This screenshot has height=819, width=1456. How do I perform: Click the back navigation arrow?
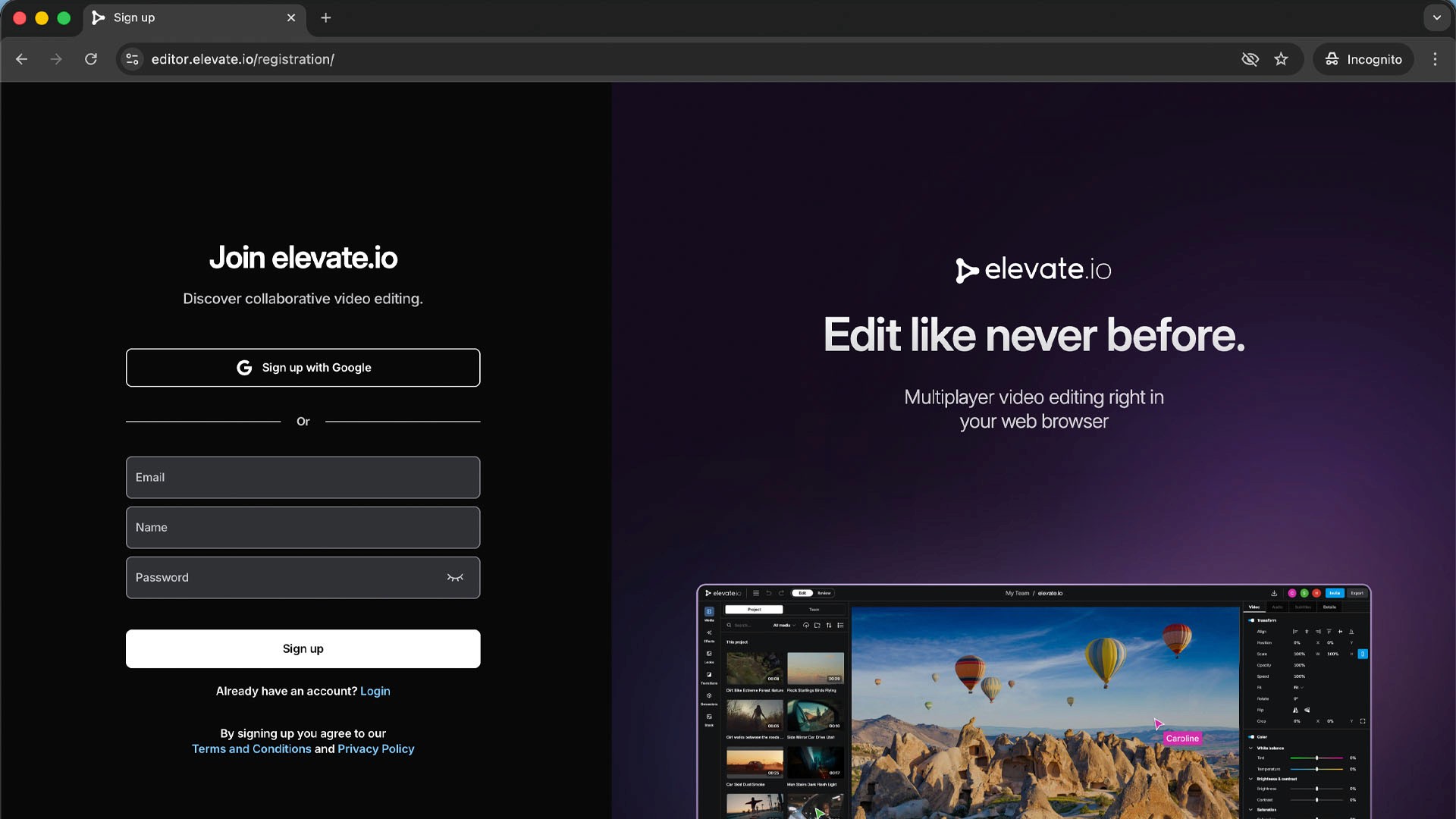coord(21,59)
